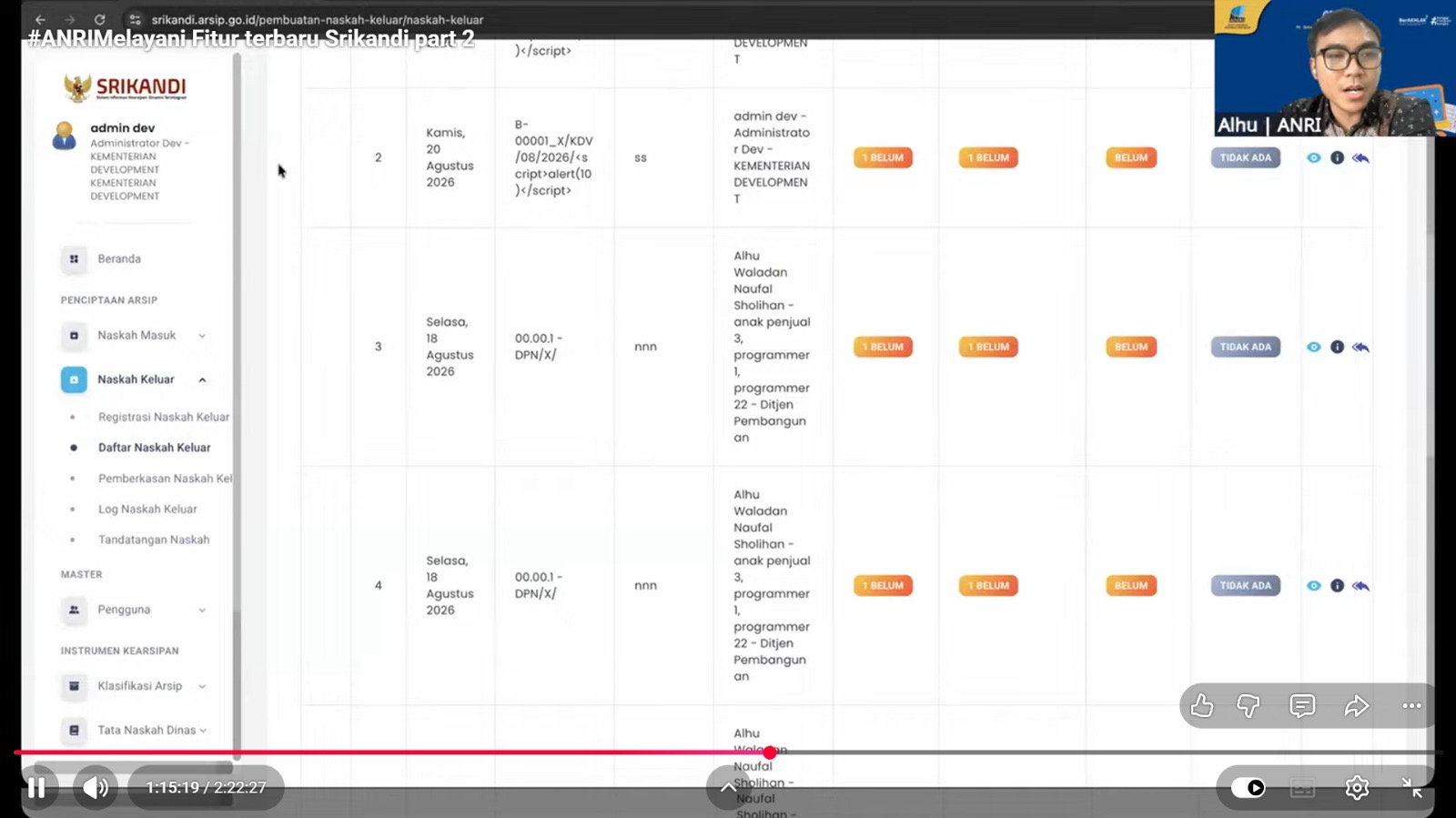Click the 1:15:19 / 2:22:27 time display

(x=207, y=788)
